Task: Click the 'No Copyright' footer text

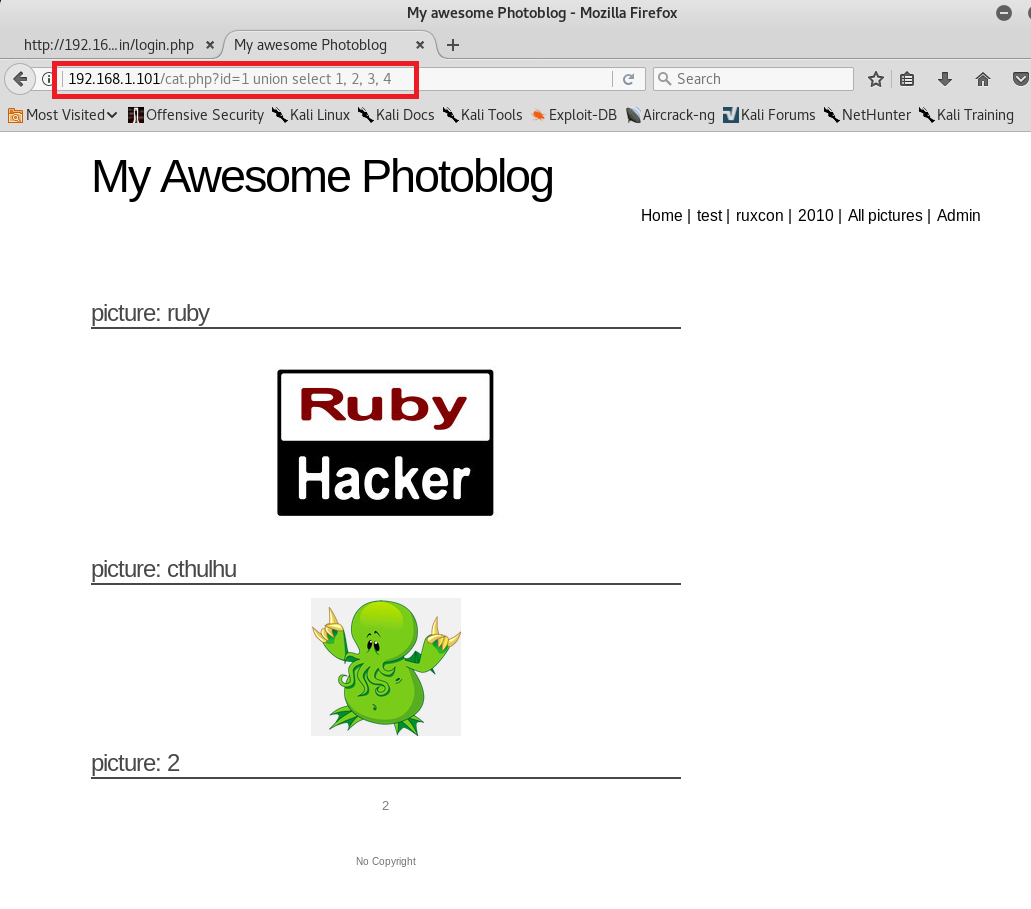Action: pyautogui.click(x=386, y=861)
